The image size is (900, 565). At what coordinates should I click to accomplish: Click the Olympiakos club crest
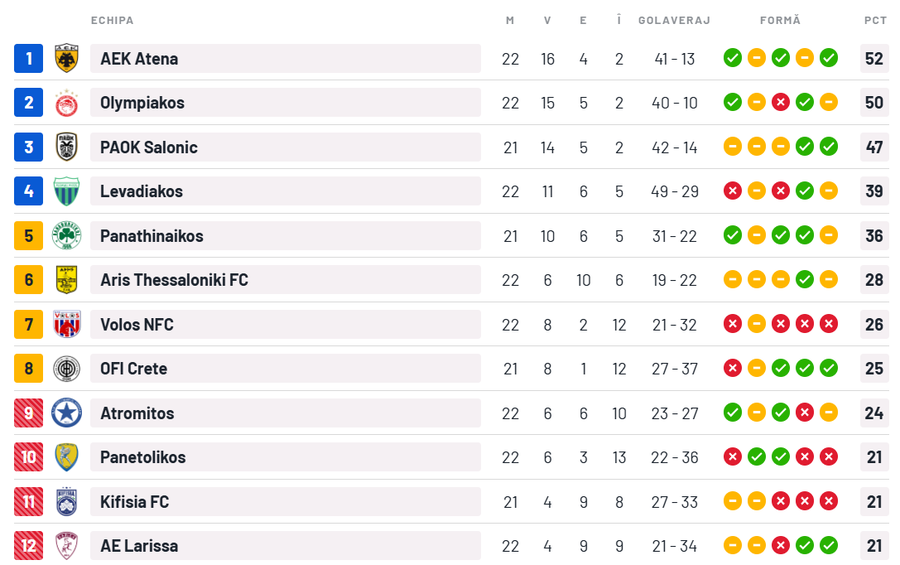[67, 103]
